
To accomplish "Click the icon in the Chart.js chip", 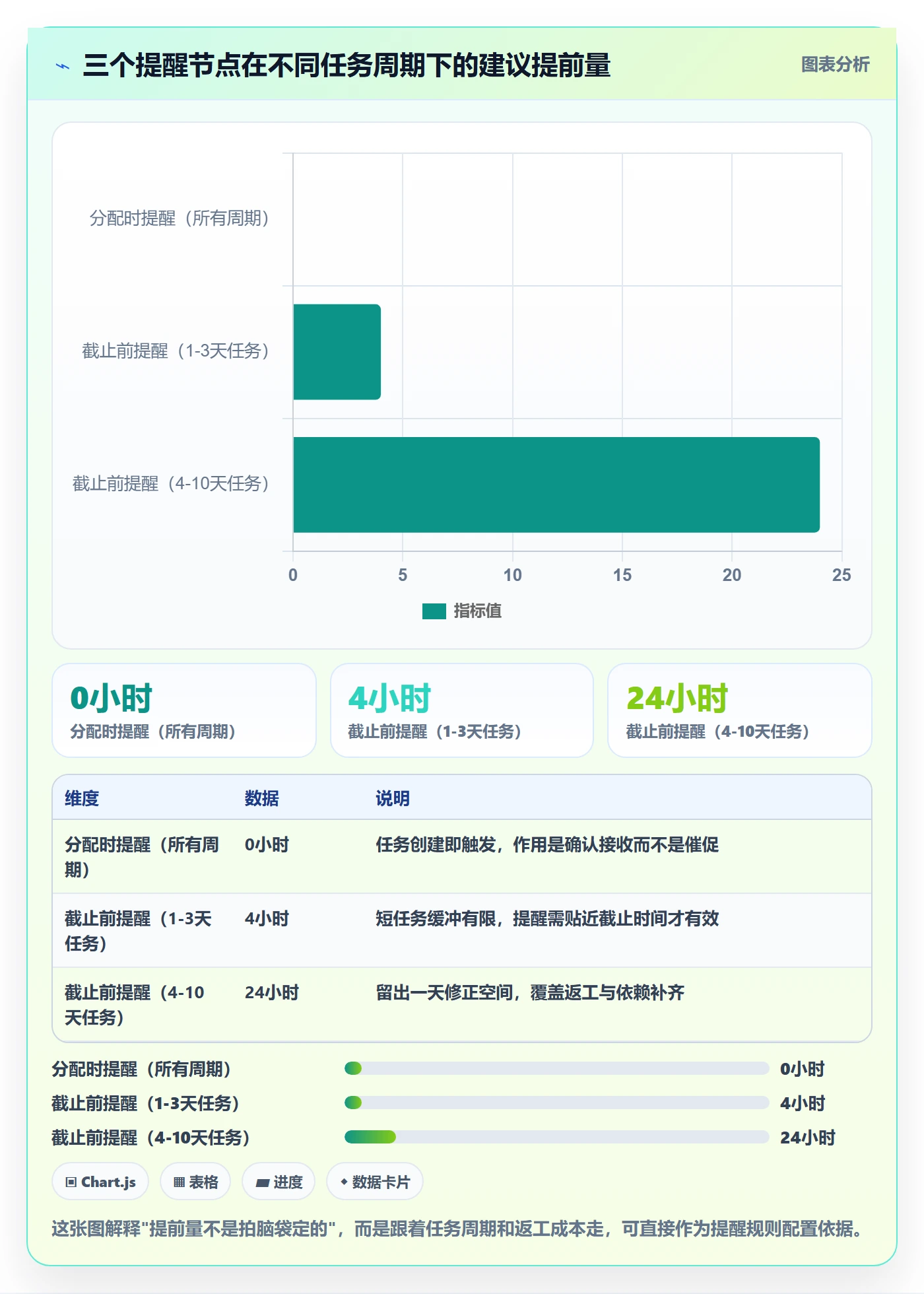I will tap(71, 1182).
